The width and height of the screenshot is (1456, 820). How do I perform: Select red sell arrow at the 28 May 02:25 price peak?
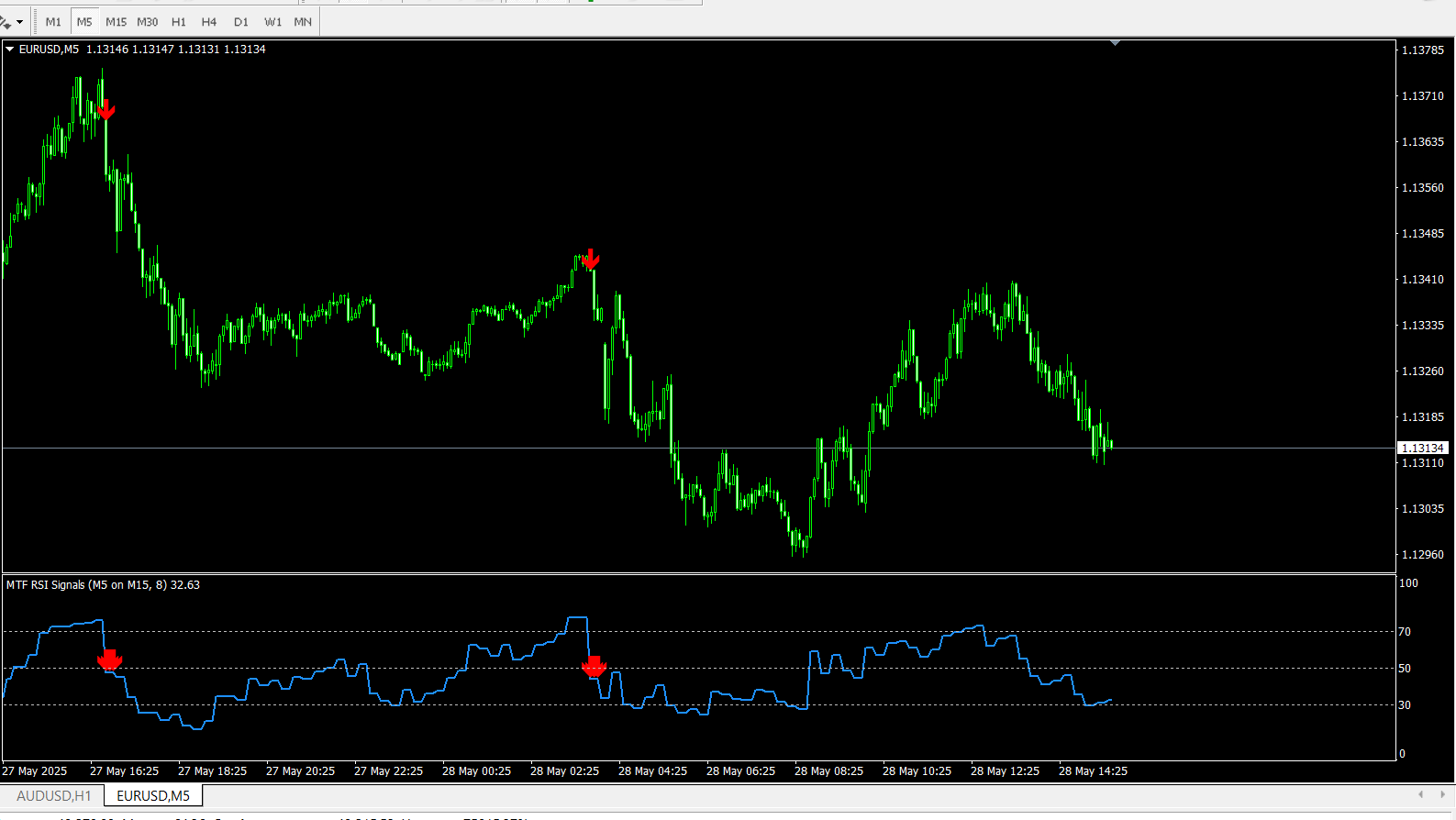coord(591,259)
